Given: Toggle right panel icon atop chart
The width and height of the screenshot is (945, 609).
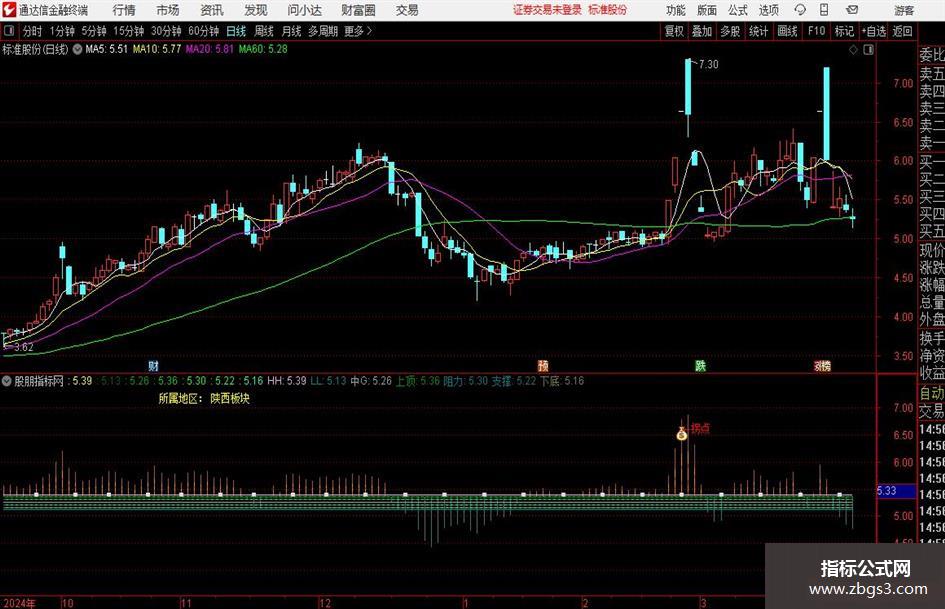Looking at the screenshot, I should pyautogui.click(x=868, y=50).
